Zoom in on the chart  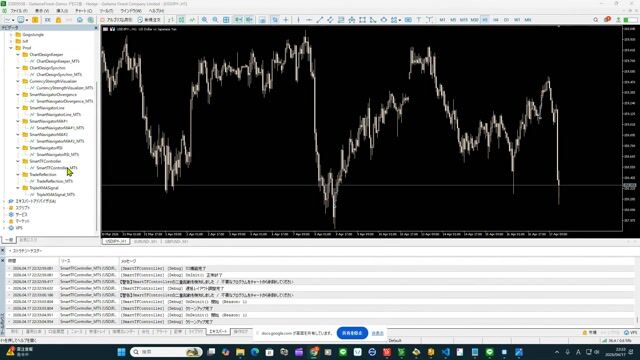click(204, 20)
